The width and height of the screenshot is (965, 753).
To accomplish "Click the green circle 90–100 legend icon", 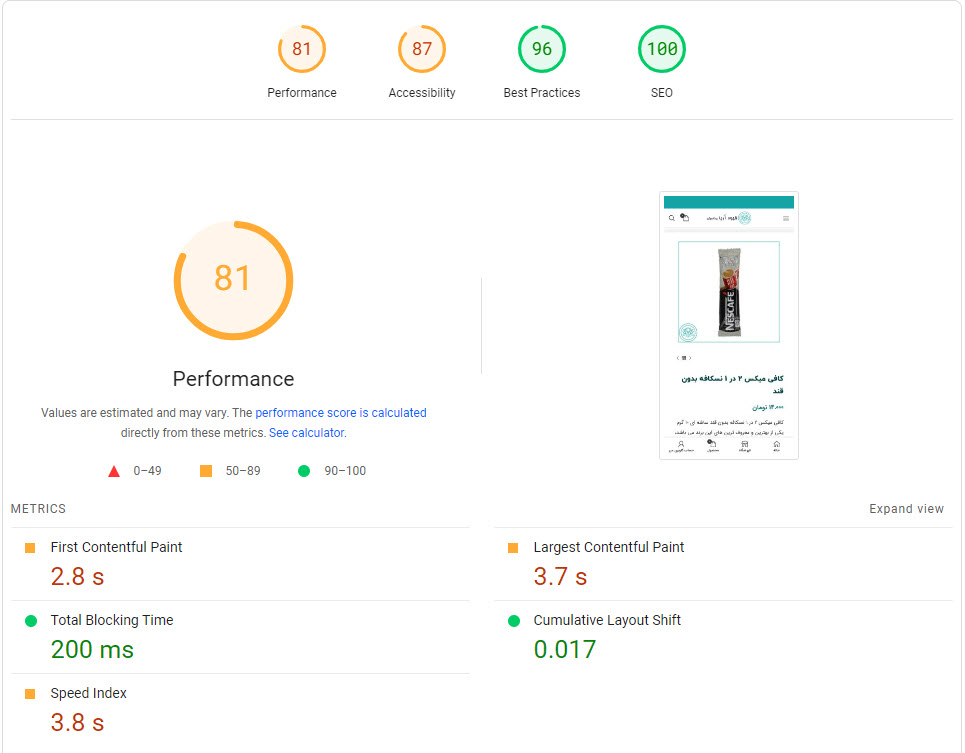I will tap(304, 471).
